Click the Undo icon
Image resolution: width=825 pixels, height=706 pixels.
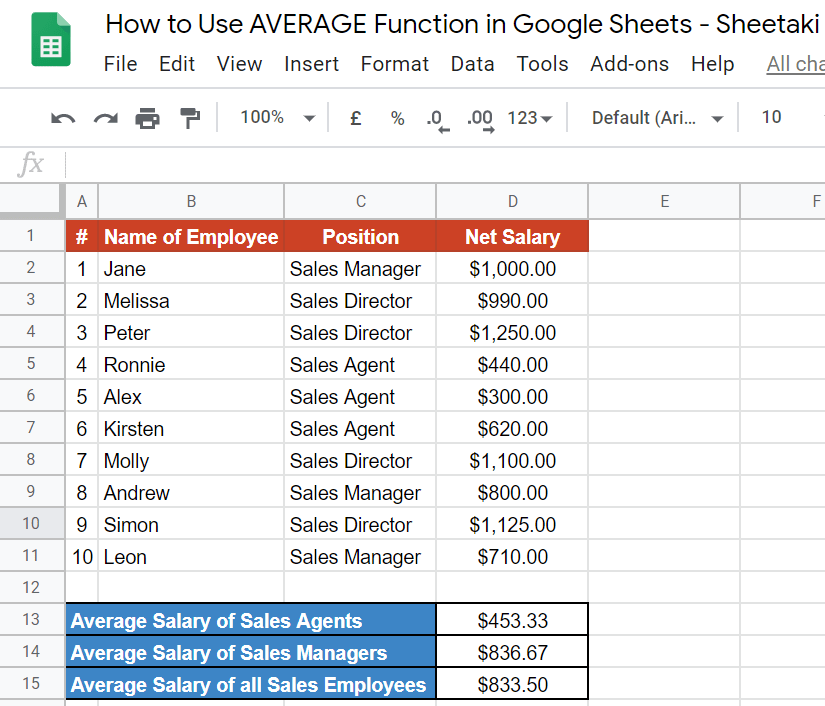[62, 117]
